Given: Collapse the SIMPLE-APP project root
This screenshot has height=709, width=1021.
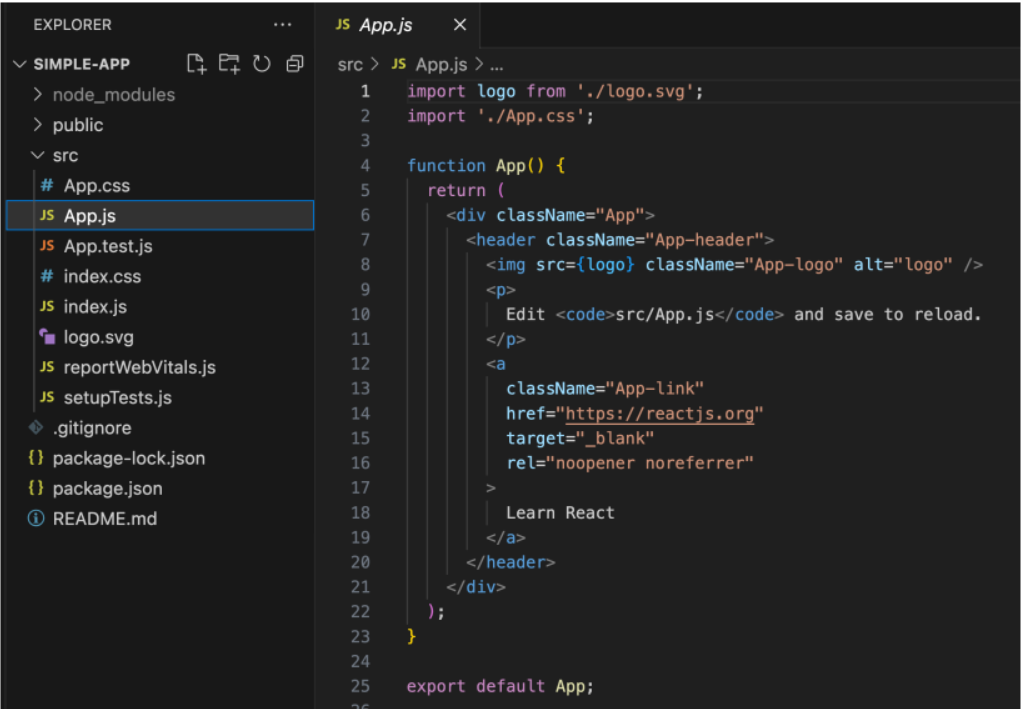Looking at the screenshot, I should 82,64.
